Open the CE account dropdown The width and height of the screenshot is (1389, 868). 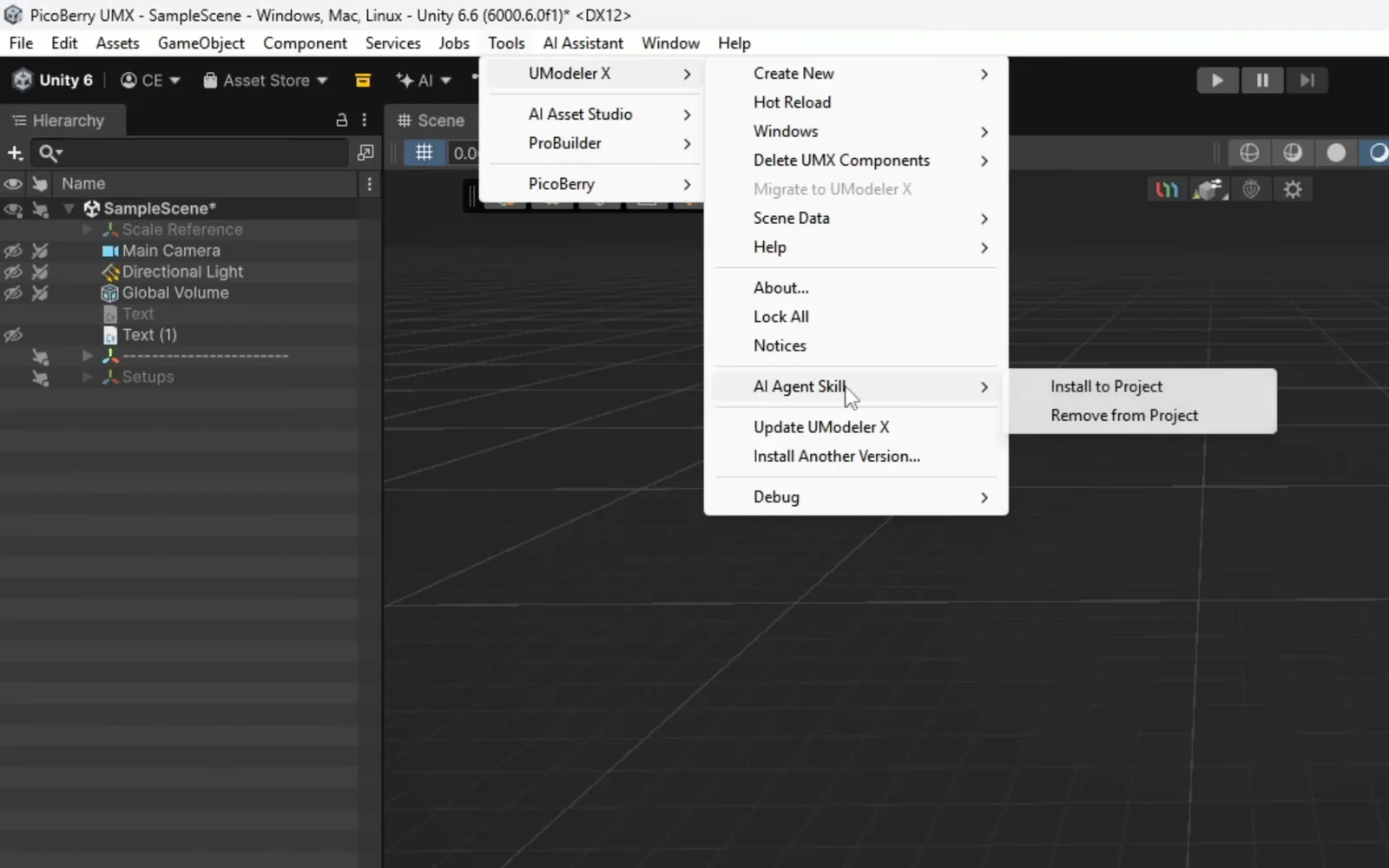pos(150,81)
